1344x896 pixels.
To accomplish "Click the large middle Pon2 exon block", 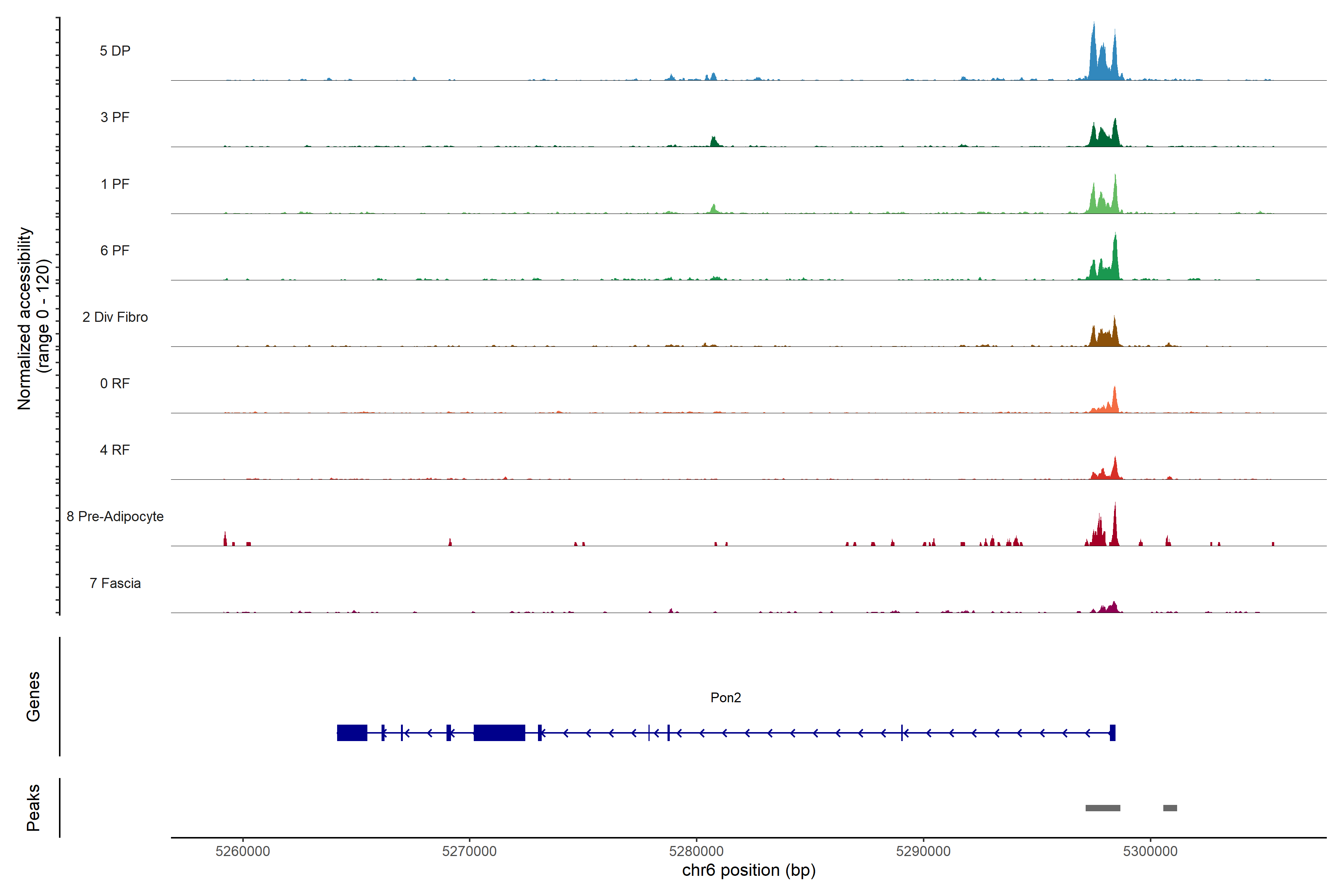I will tap(499, 732).
